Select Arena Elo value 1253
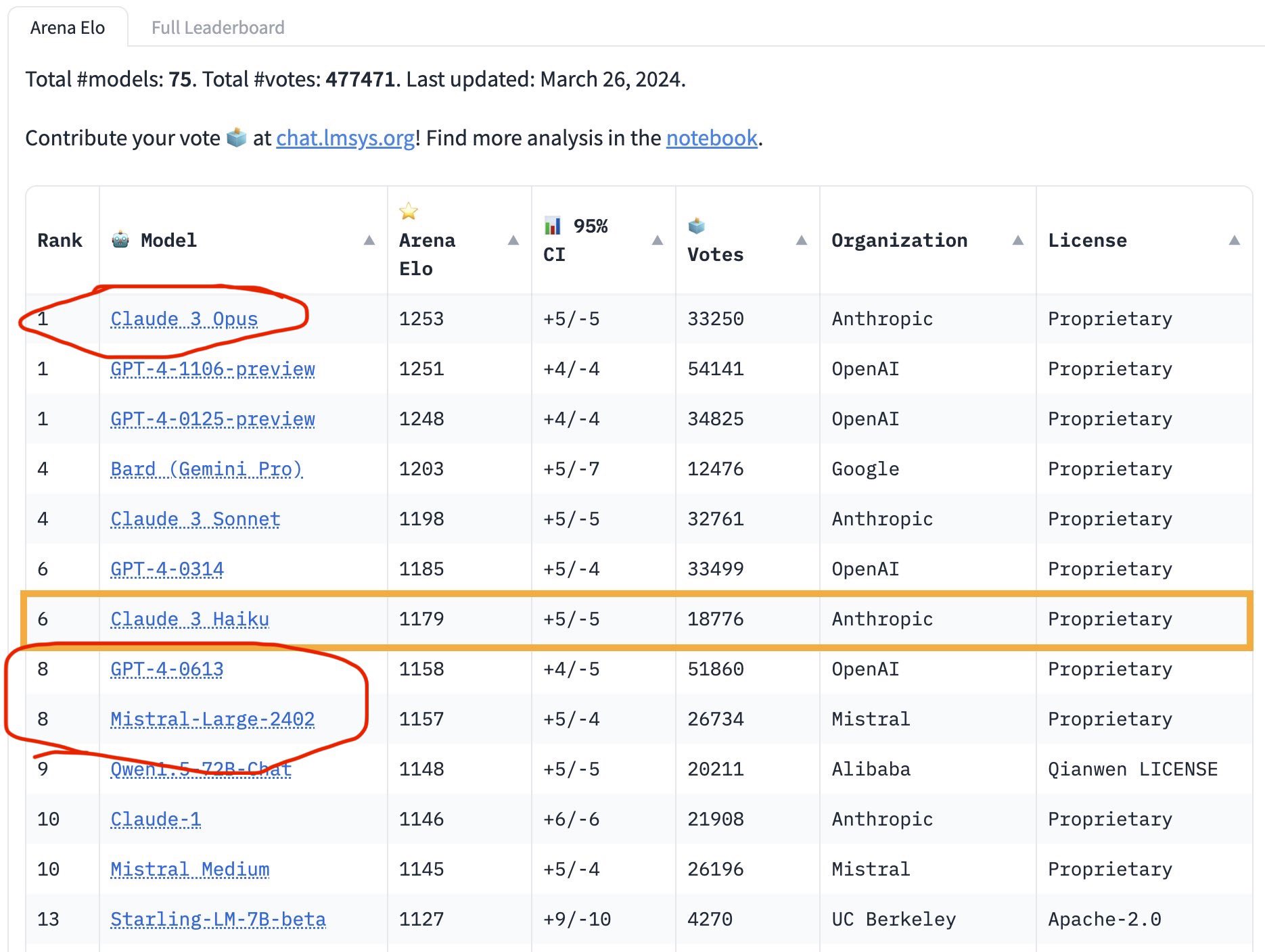Image resolution: width=1265 pixels, height=952 pixels. 421,319
